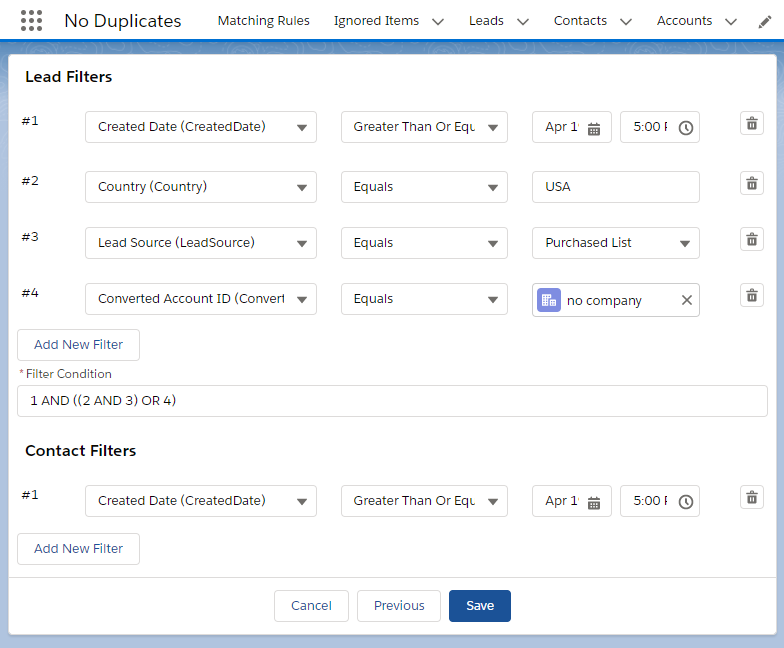Open the Matching Rules tab
784x648 pixels.
point(263,21)
